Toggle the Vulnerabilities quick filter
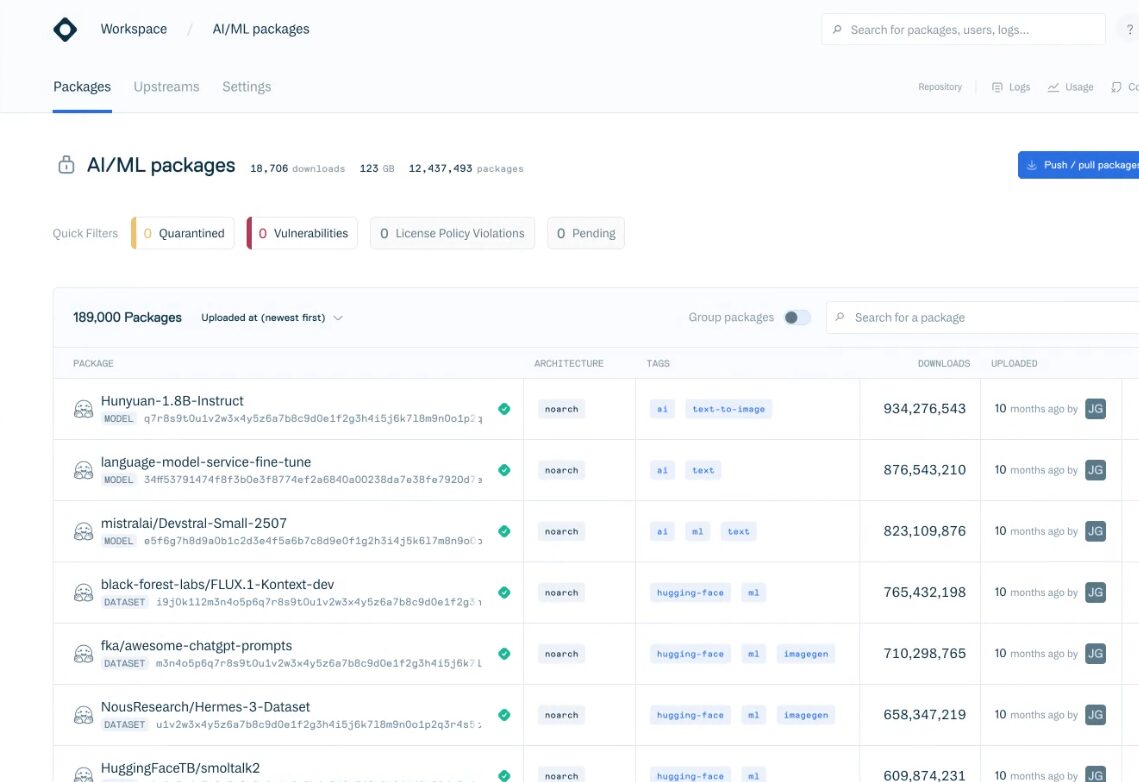The width and height of the screenshot is (1139, 782). (302, 233)
